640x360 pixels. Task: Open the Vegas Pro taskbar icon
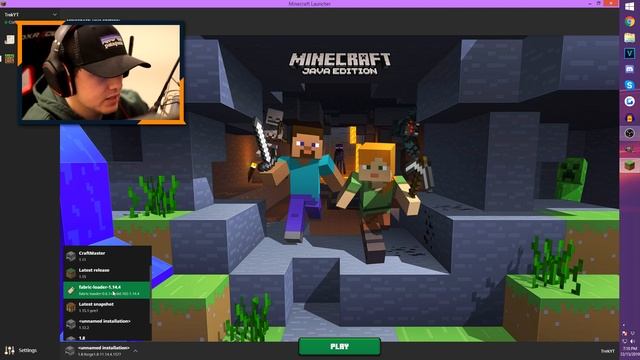point(629,53)
